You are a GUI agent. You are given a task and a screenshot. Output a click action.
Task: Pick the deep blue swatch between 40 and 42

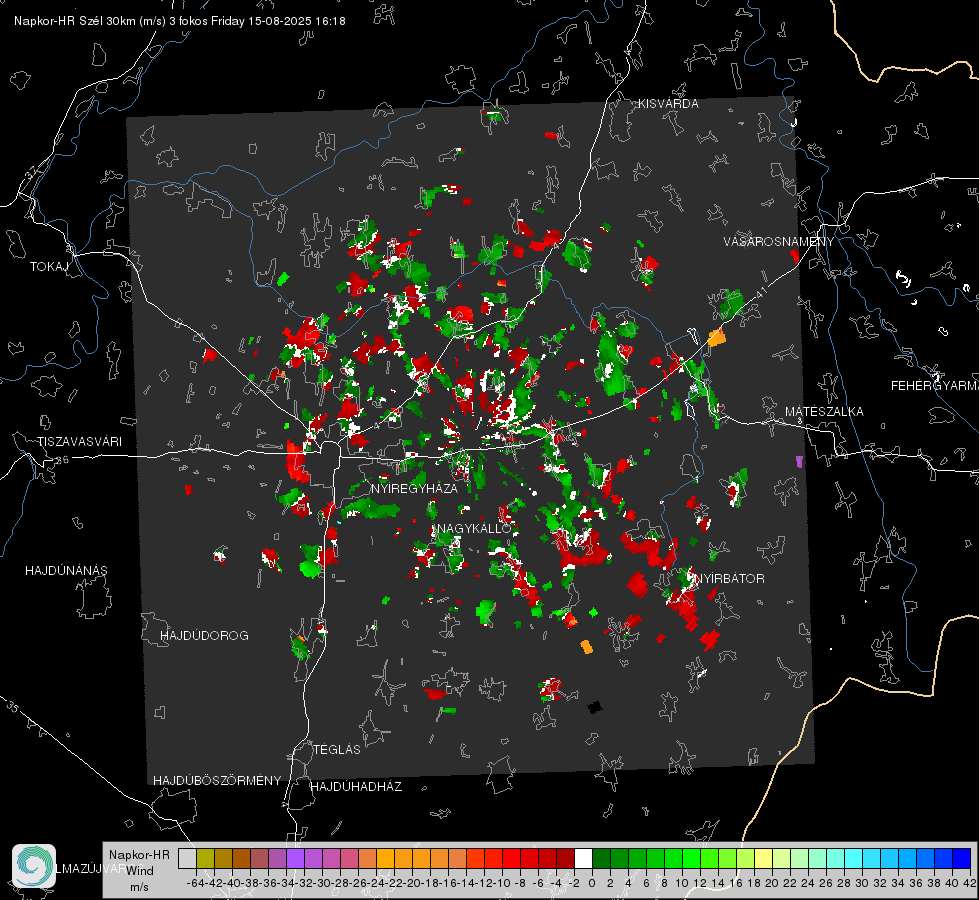pos(962,858)
